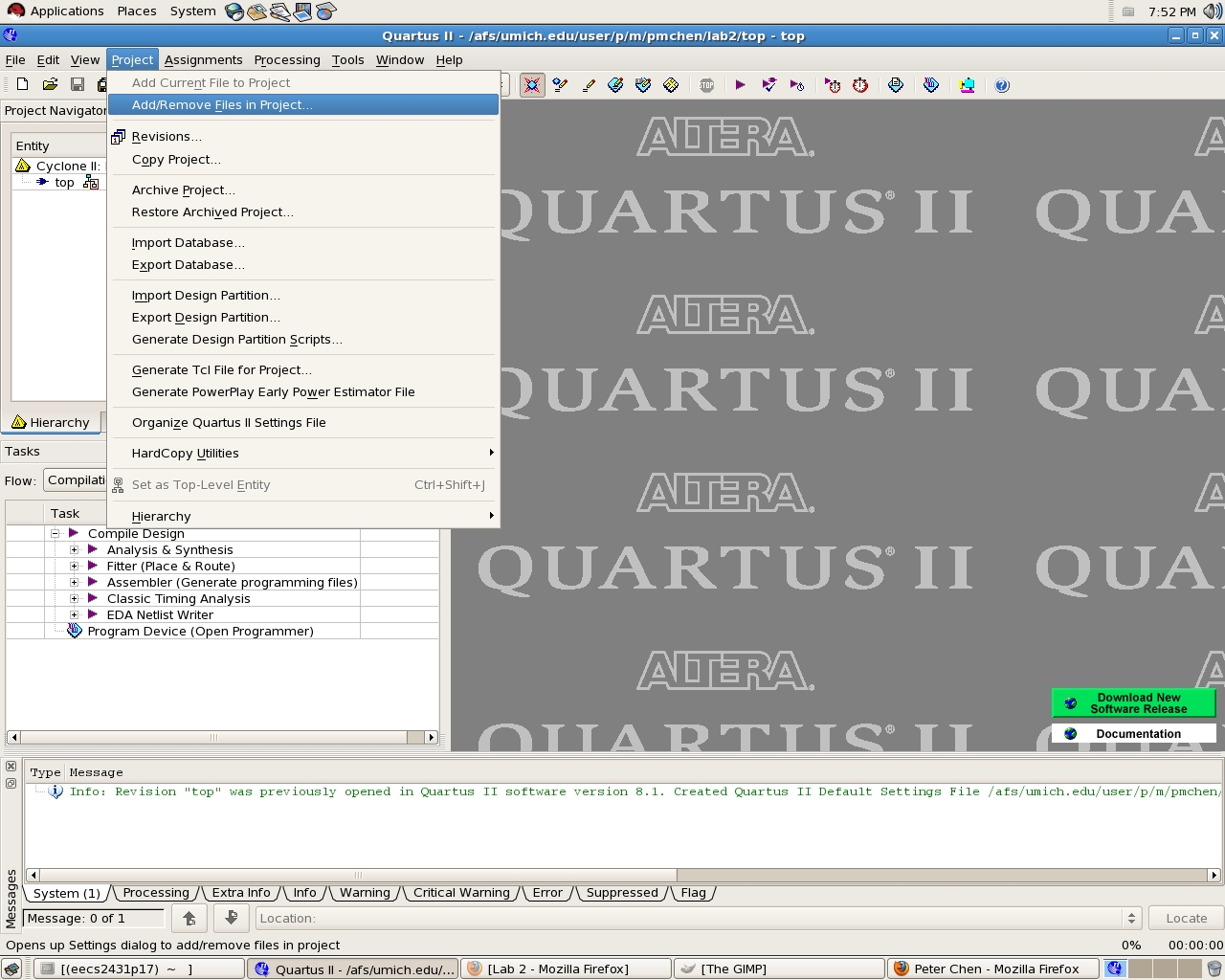
Task: Switch to the Processing messages tab
Action: click(x=156, y=893)
